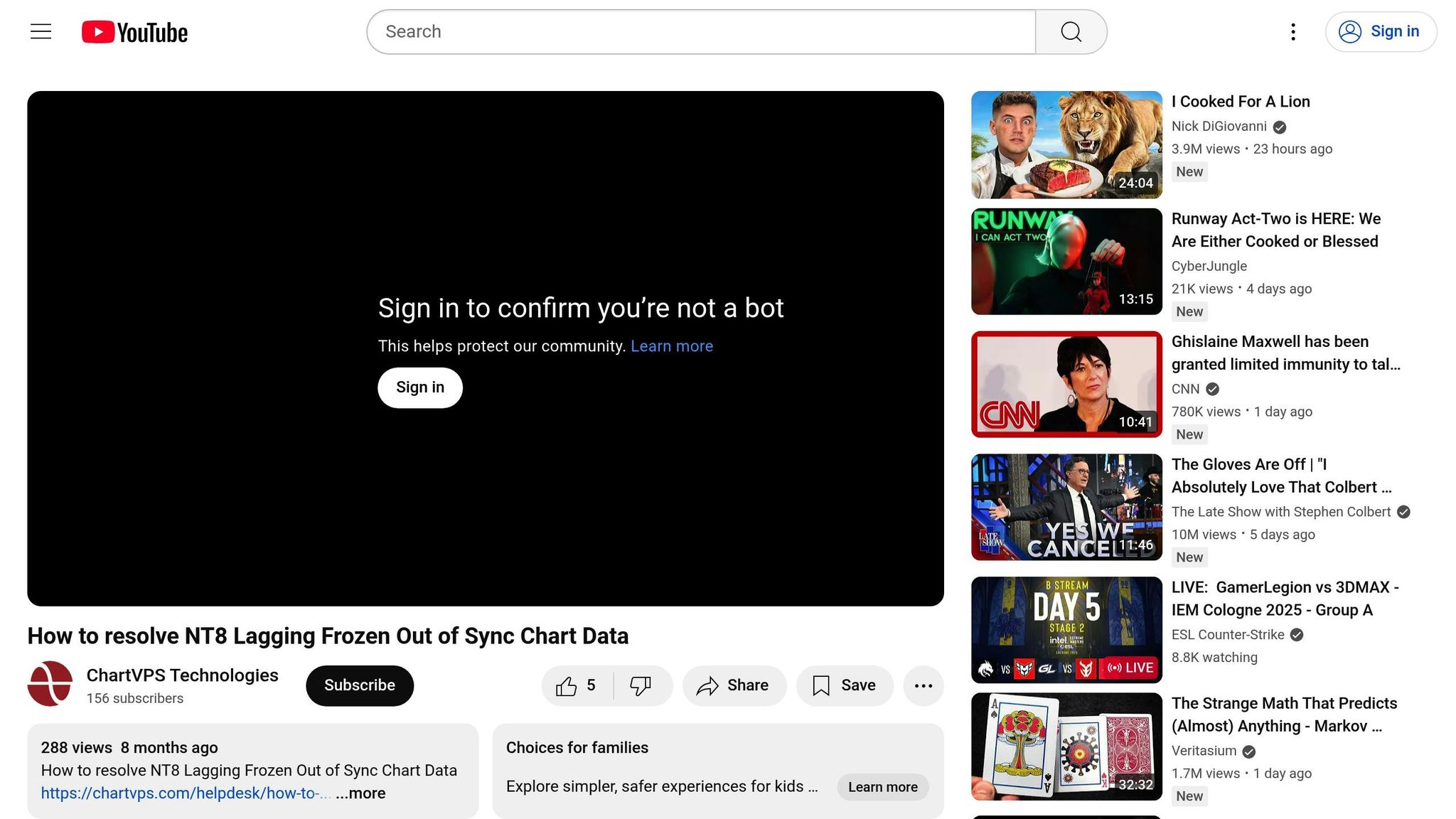This screenshot has height=819, width=1456.
Task: Click Sign in on the video player
Action: pyautogui.click(x=419, y=387)
